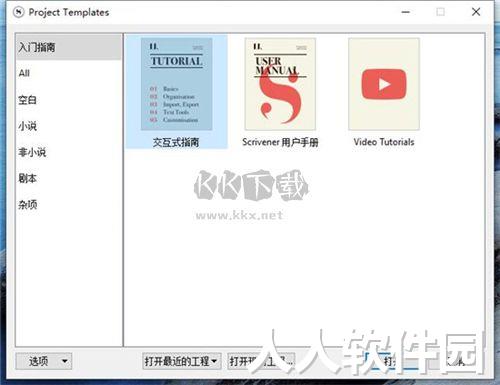500x385 pixels.
Task: Select the Tutorial template thumbnail
Action: coord(176,84)
